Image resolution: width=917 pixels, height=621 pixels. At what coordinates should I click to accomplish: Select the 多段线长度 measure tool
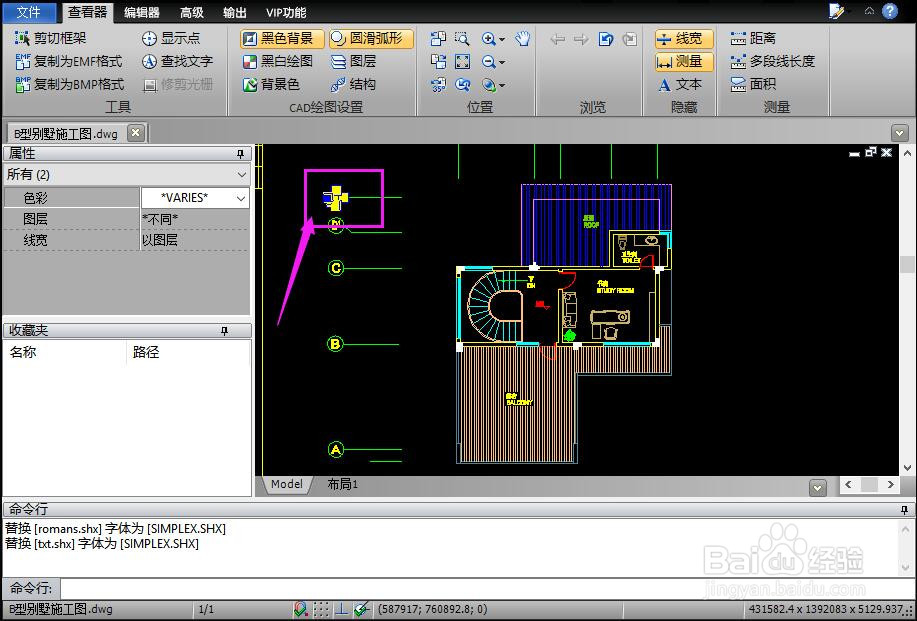pos(773,61)
